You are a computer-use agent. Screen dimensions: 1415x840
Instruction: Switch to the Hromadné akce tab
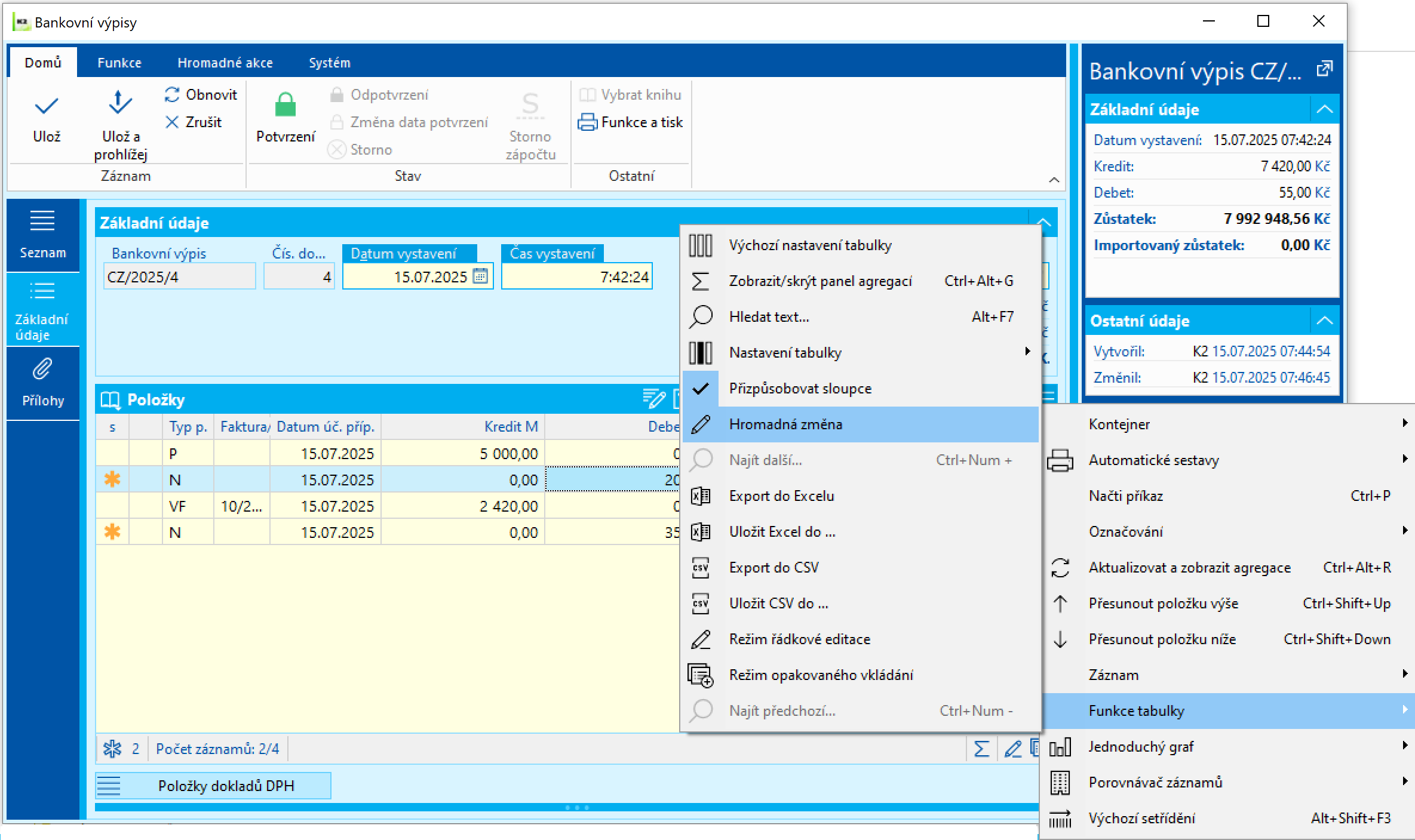click(225, 63)
